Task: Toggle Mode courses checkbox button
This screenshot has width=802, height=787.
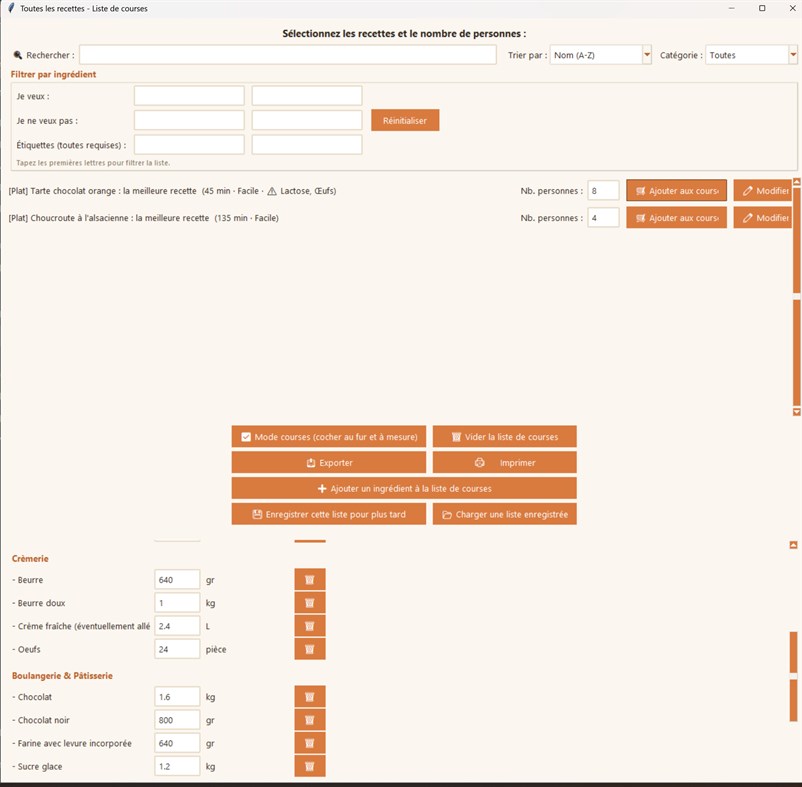Action: pos(328,437)
